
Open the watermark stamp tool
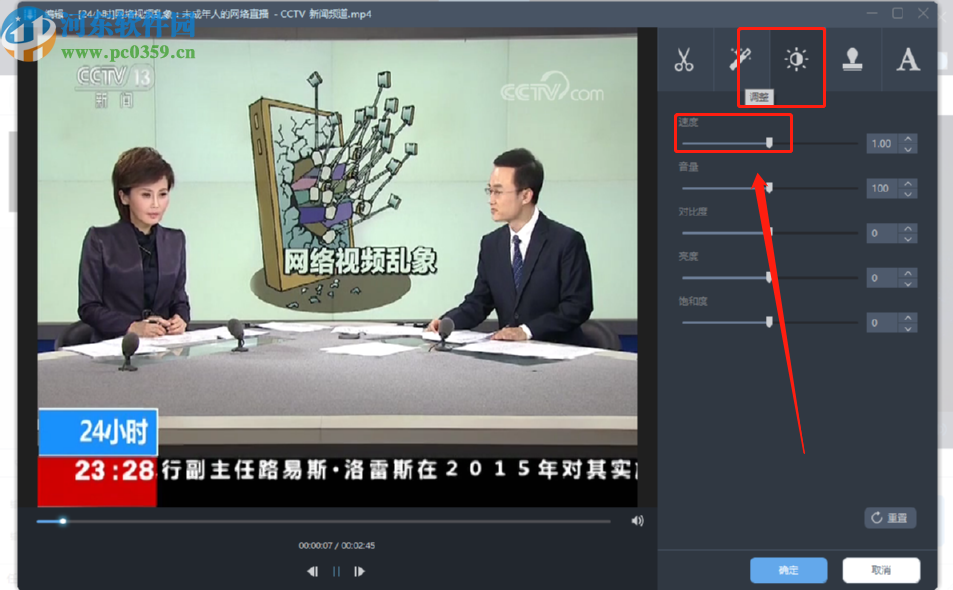tap(852, 60)
